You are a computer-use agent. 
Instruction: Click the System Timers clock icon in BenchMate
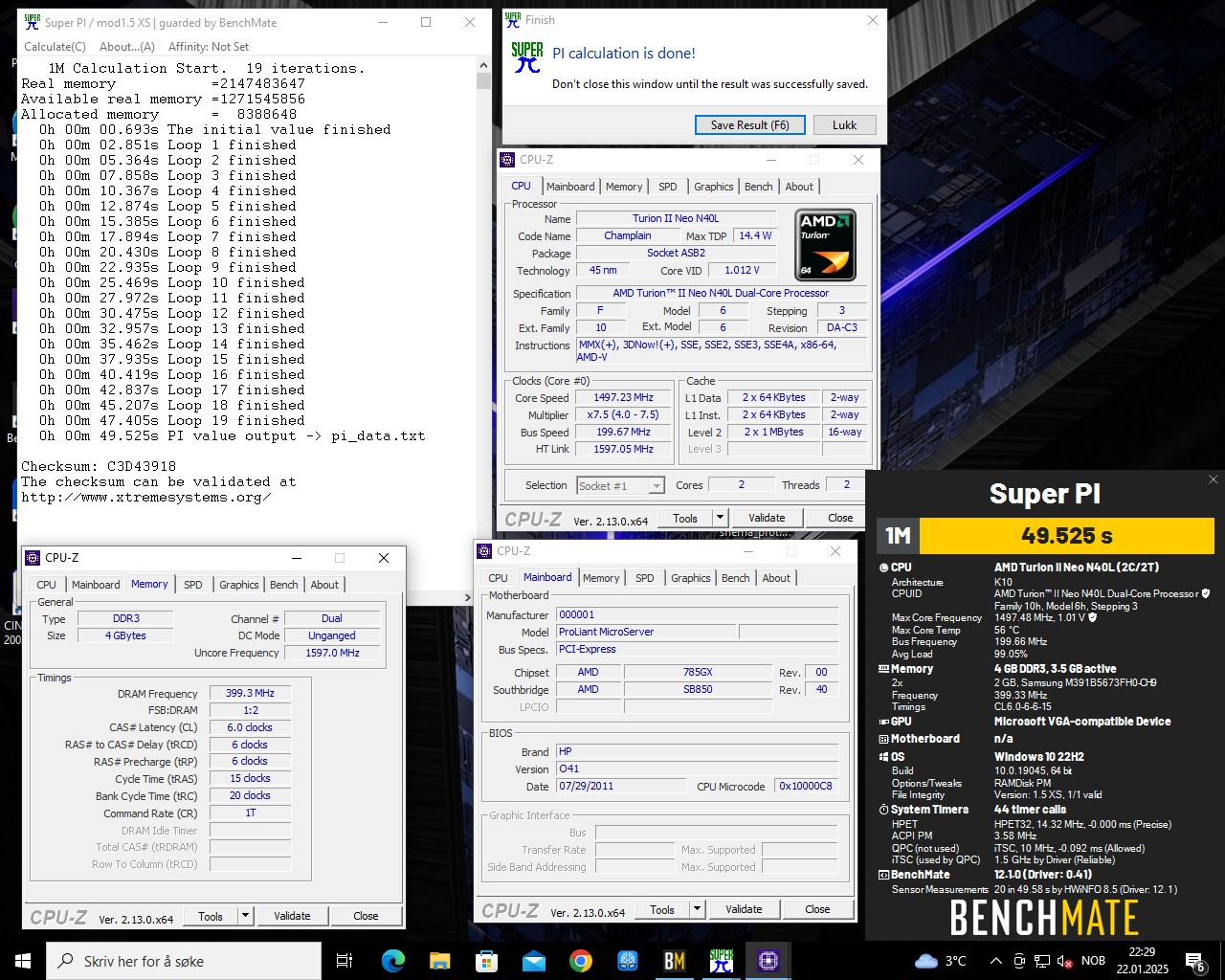[883, 810]
